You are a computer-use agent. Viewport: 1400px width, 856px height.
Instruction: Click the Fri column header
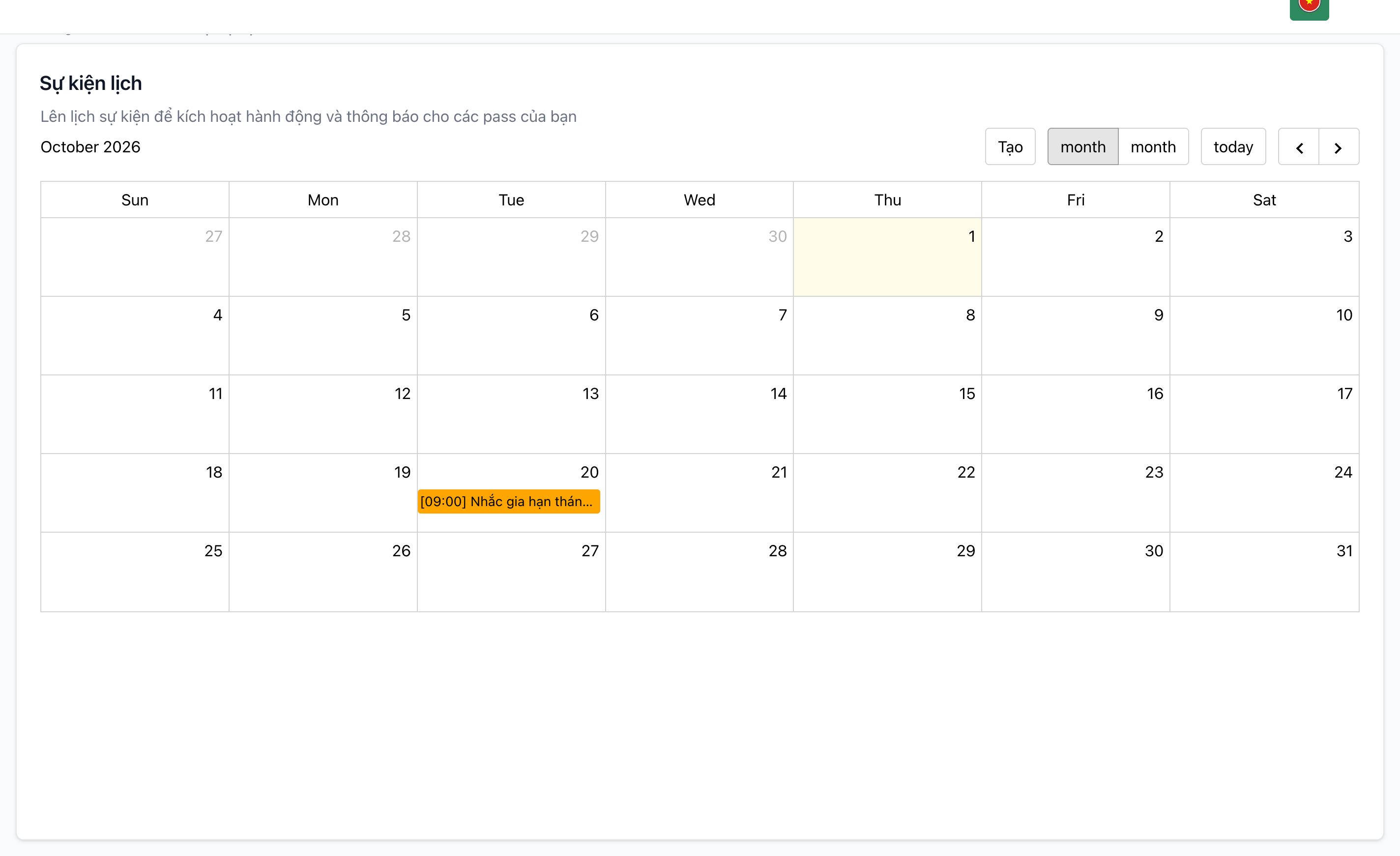pyautogui.click(x=1076, y=200)
